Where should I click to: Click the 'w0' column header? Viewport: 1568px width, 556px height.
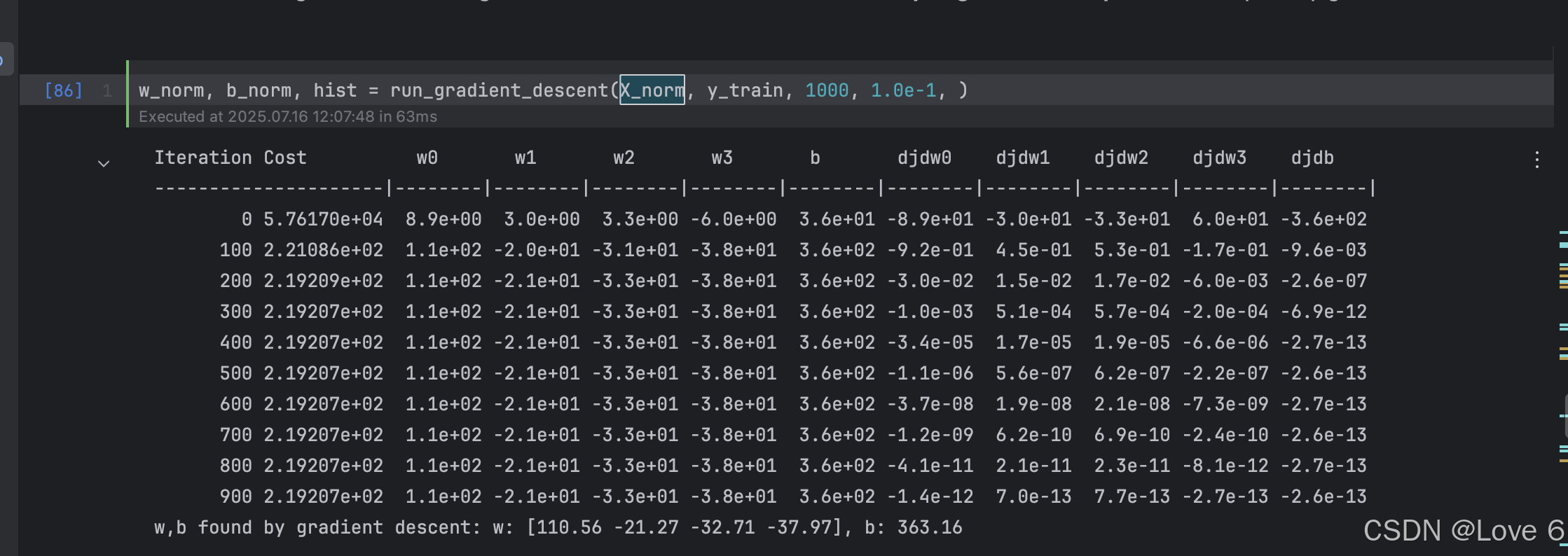pyautogui.click(x=427, y=158)
